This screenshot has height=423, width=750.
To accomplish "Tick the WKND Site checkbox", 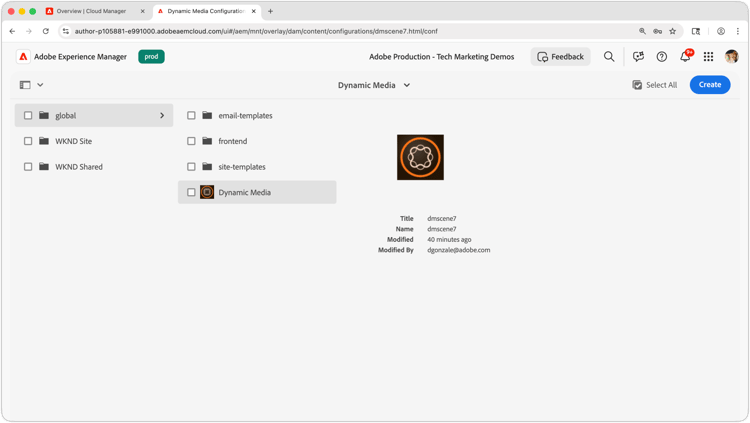I will pos(28,141).
